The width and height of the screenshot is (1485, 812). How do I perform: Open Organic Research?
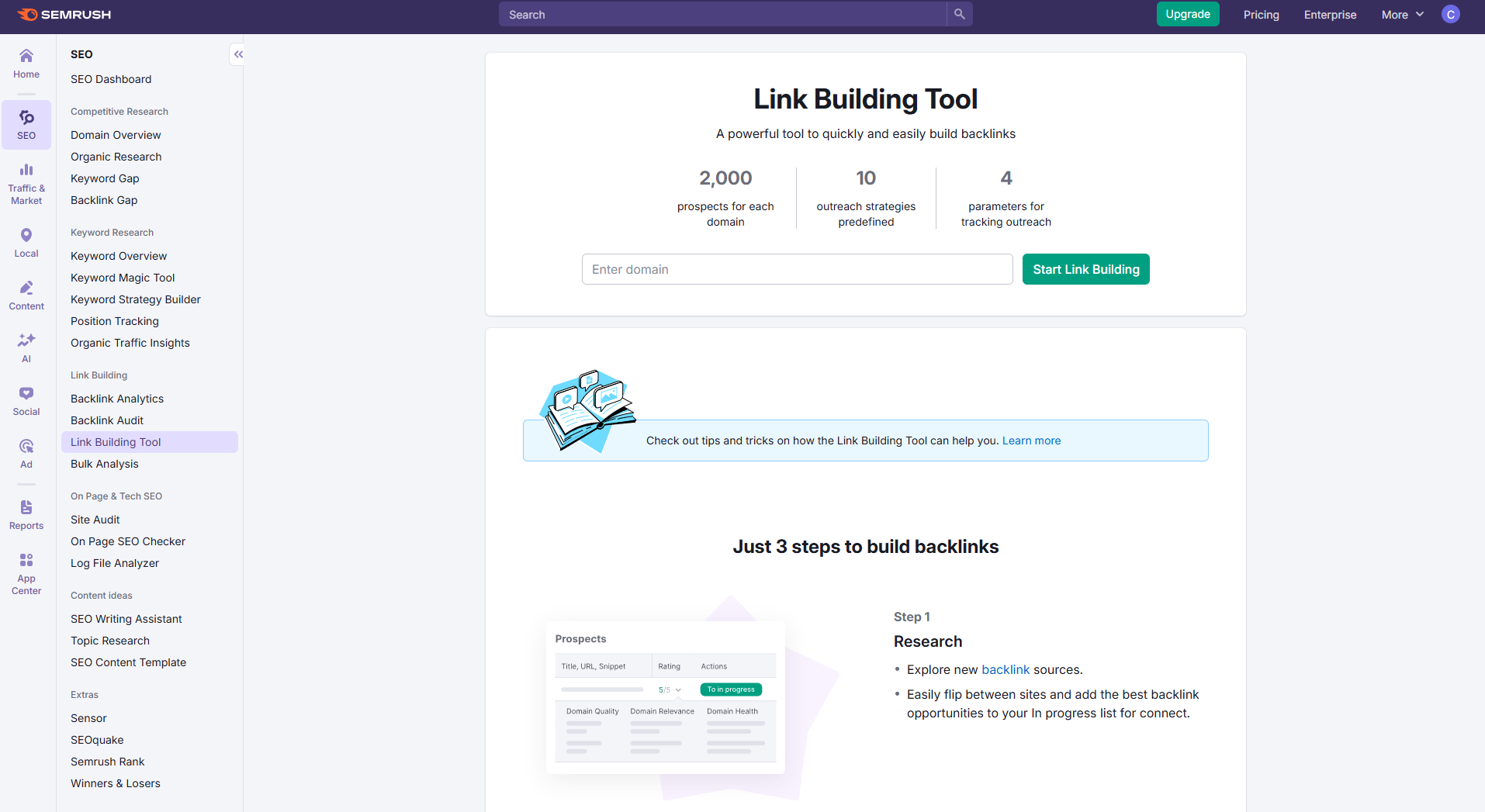coord(116,157)
